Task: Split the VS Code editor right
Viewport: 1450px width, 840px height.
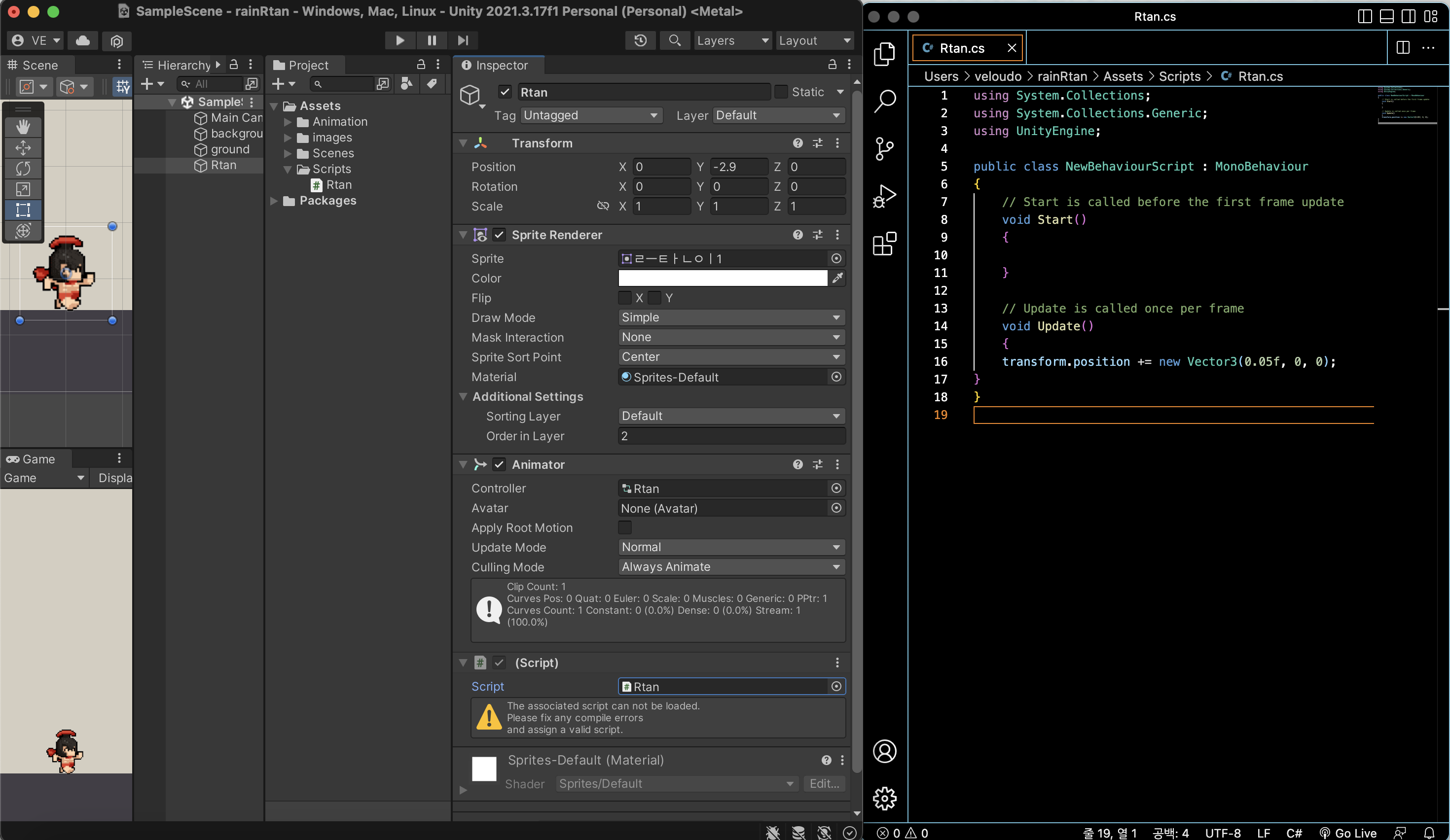Action: pos(1403,48)
